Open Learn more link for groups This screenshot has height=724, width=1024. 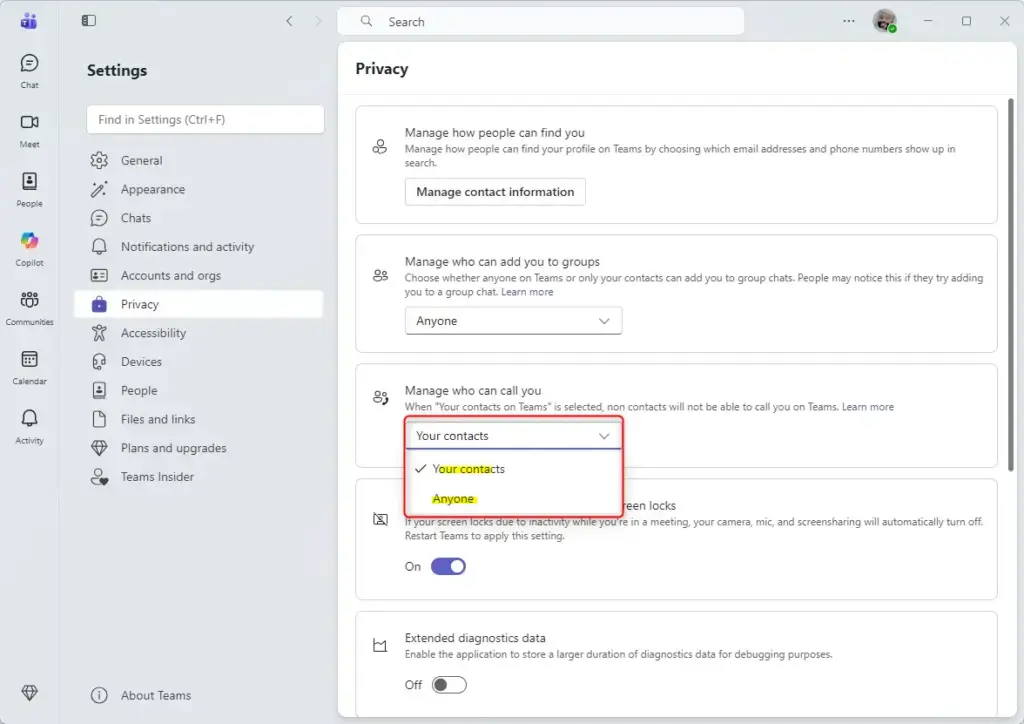[x=527, y=292]
